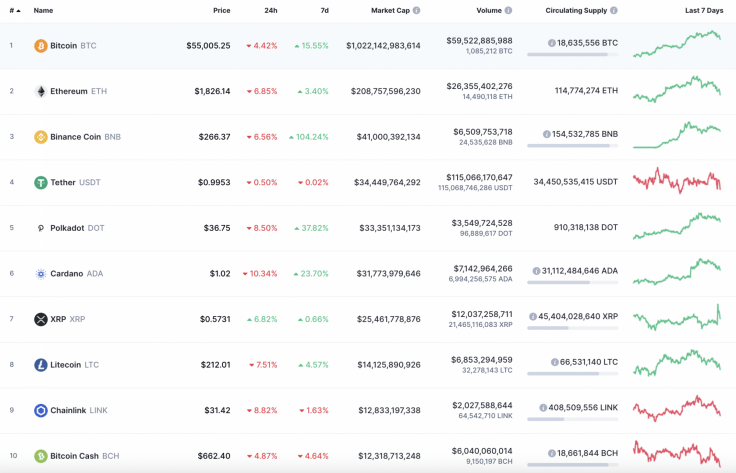Click Bitcoin market cap $1,022,142,983,614
This screenshot has width=736, height=473.
[x=383, y=46]
